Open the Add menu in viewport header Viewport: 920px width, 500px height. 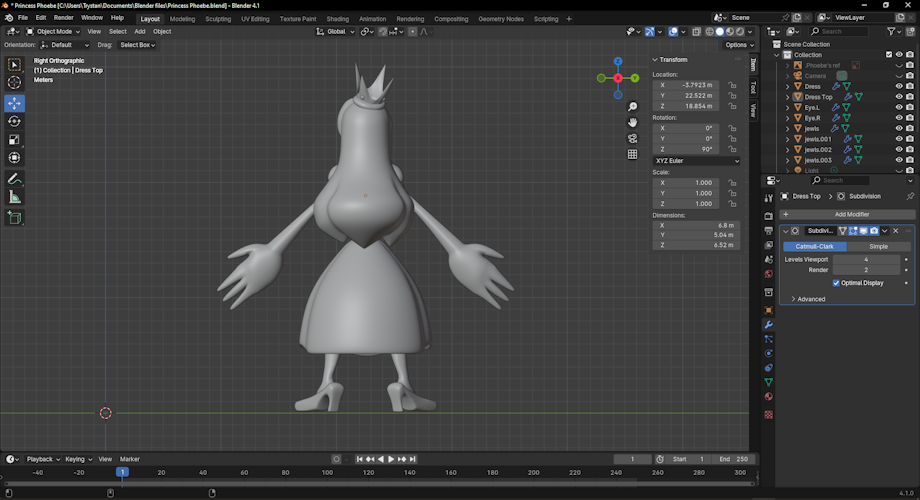point(140,32)
